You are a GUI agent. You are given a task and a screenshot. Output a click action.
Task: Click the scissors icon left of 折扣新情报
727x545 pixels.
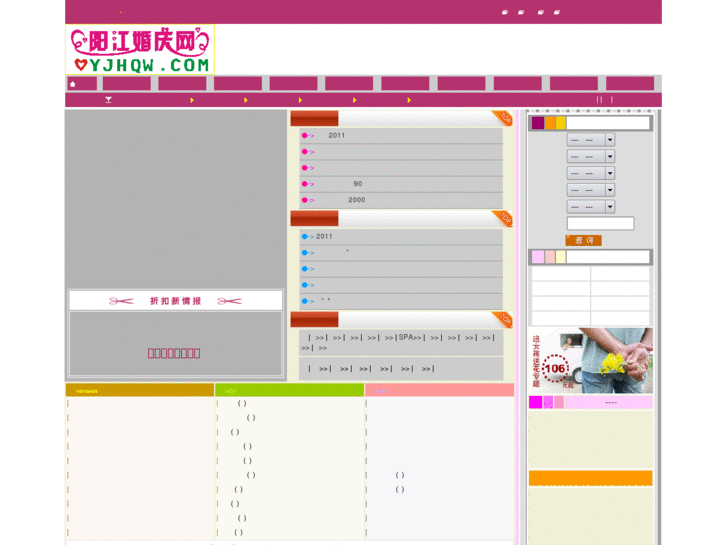click(121, 301)
